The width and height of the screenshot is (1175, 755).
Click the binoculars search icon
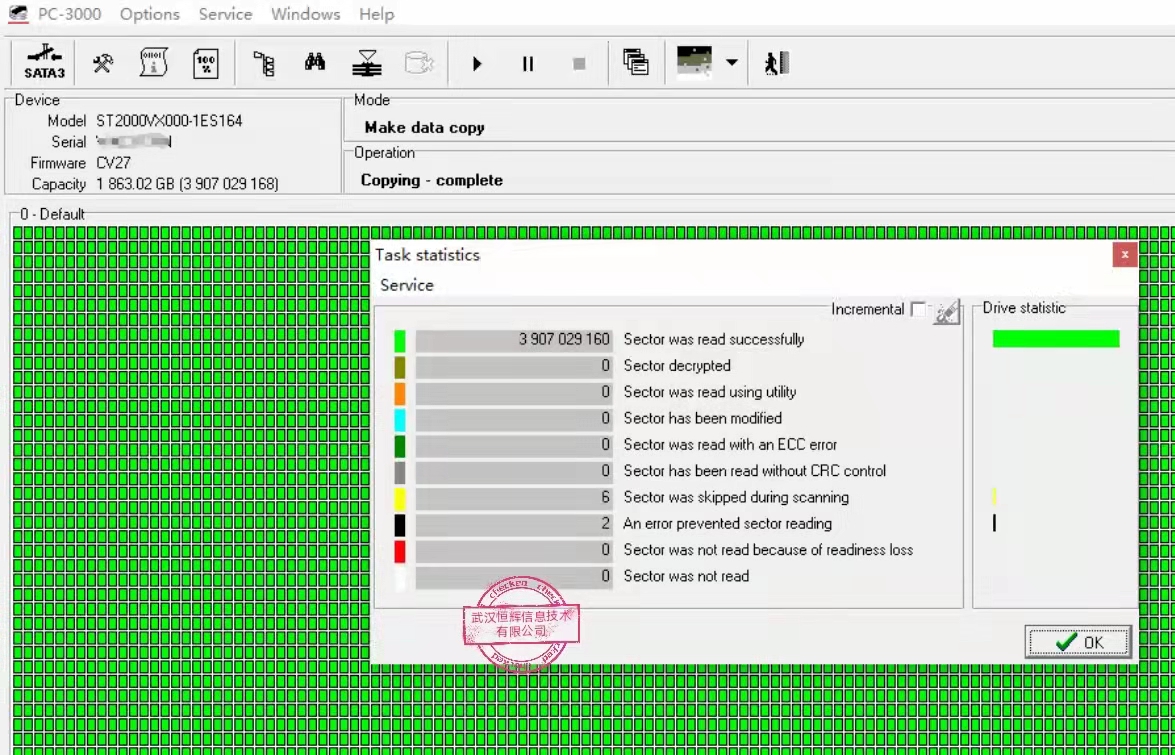(x=315, y=61)
